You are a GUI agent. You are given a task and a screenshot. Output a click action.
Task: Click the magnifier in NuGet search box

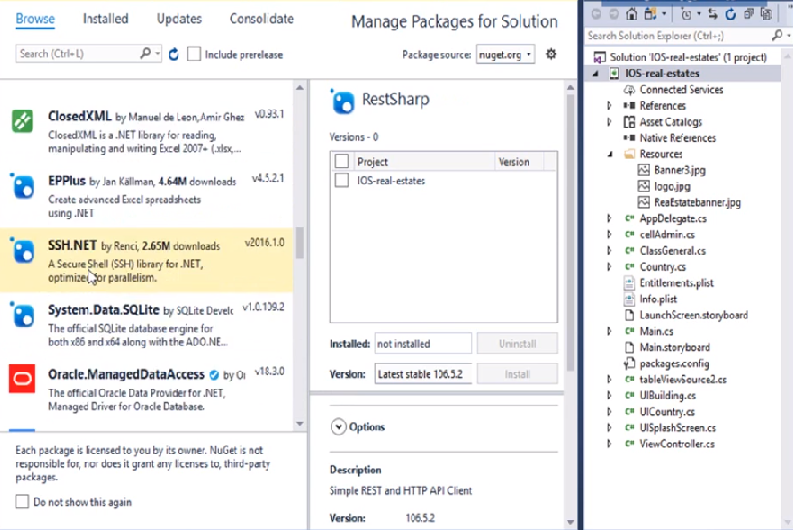tap(145, 53)
